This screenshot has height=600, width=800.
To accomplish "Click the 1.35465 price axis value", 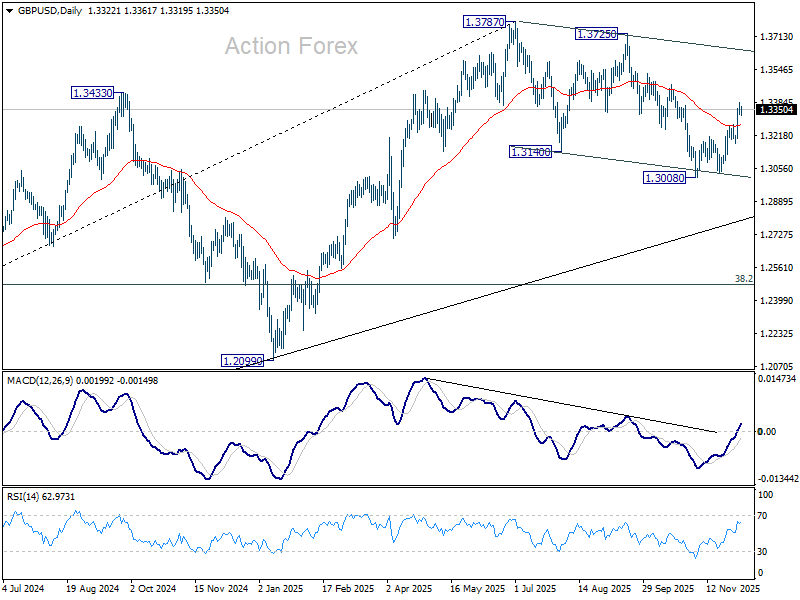I will click(x=777, y=70).
